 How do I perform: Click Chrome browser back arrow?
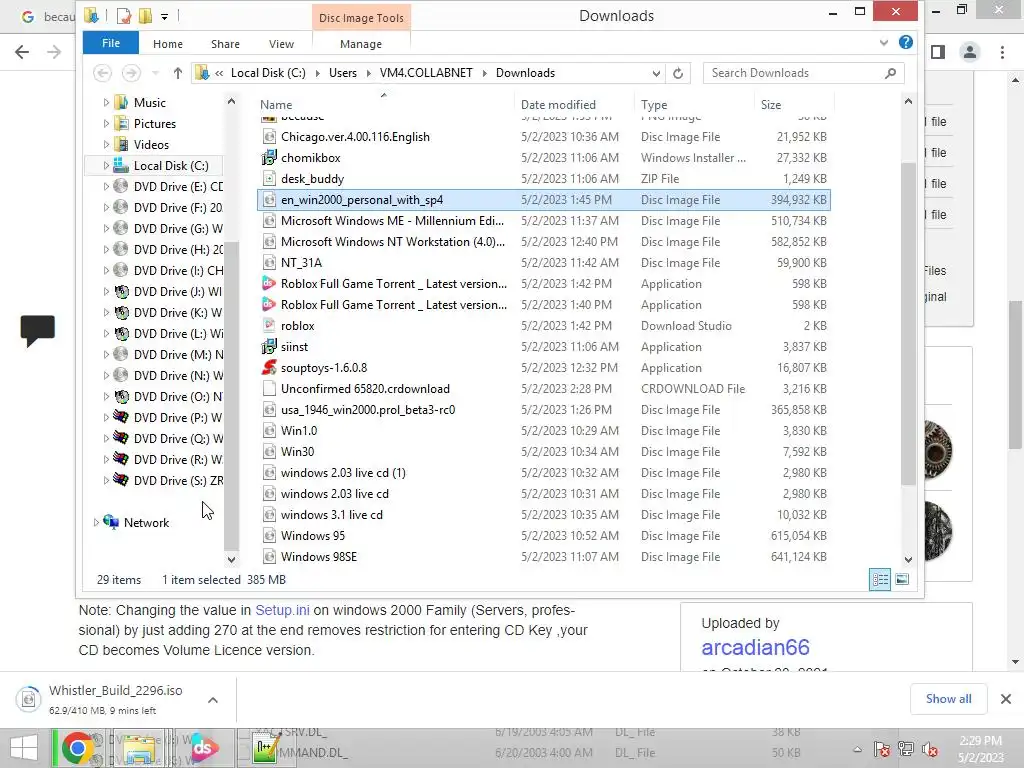pyautogui.click(x=22, y=52)
